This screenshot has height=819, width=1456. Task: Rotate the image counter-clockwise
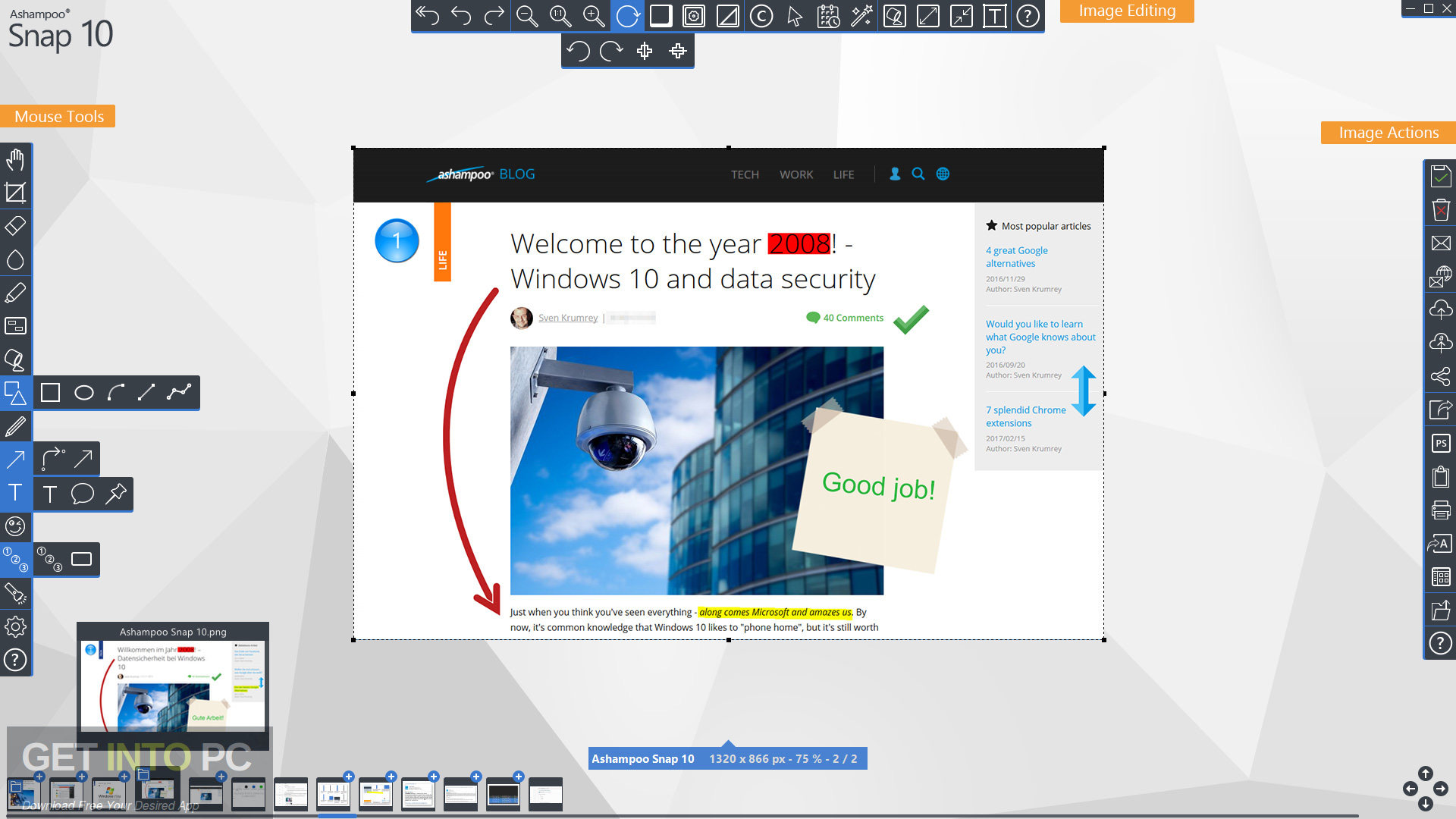(x=578, y=51)
